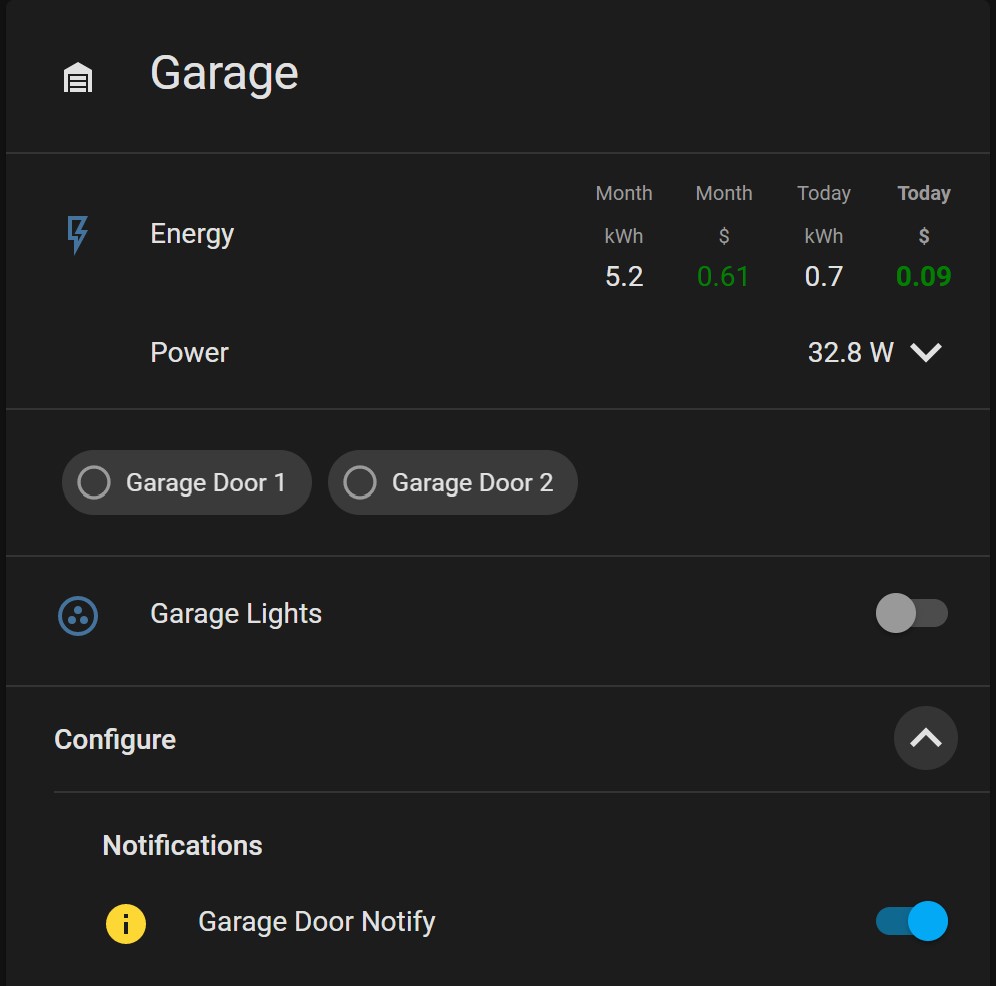Click the circular door status icon in Garage Door 1
Image resolution: width=996 pixels, height=986 pixels.
(x=93, y=482)
